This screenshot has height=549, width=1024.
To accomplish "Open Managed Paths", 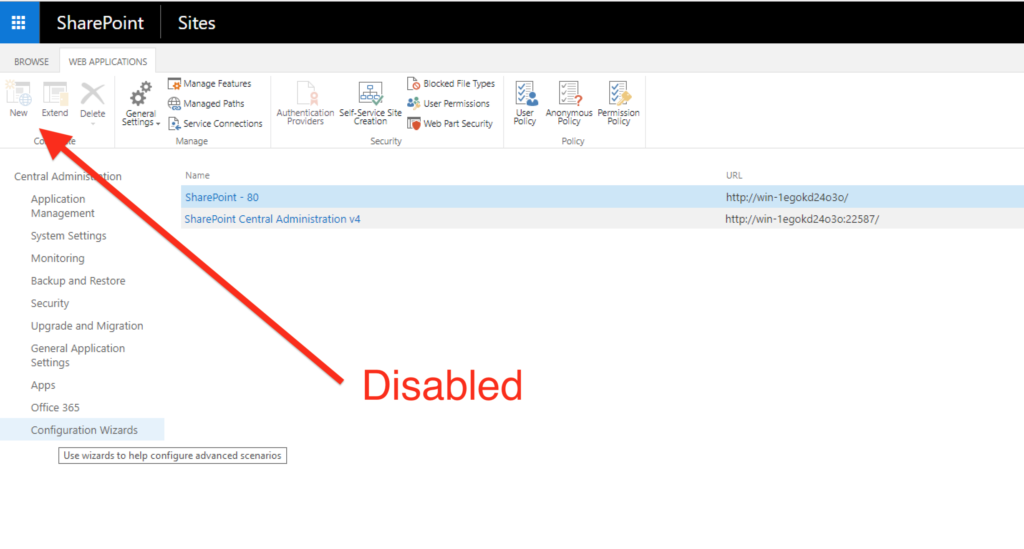I will tap(206, 103).
